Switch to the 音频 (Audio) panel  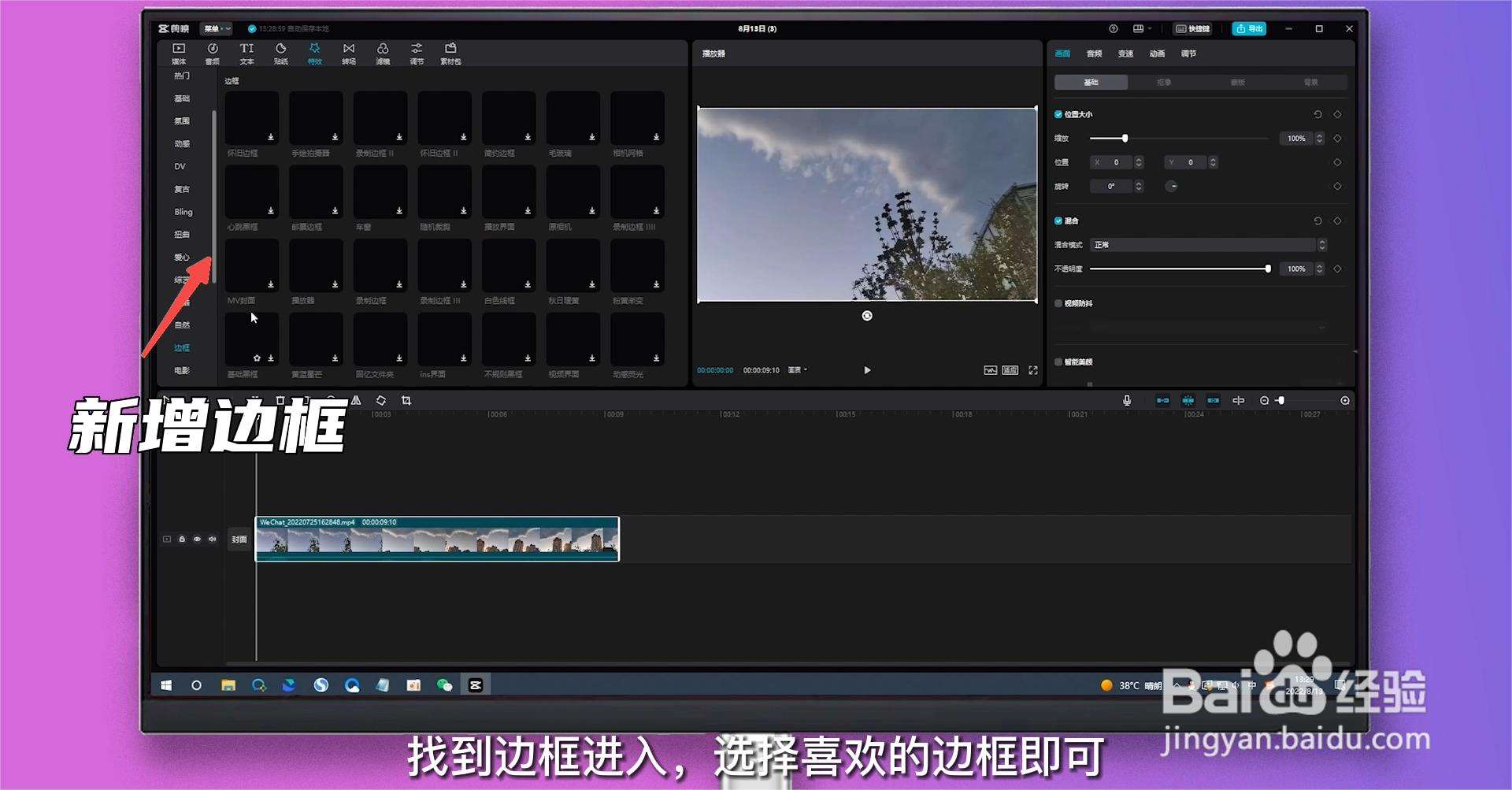click(212, 53)
